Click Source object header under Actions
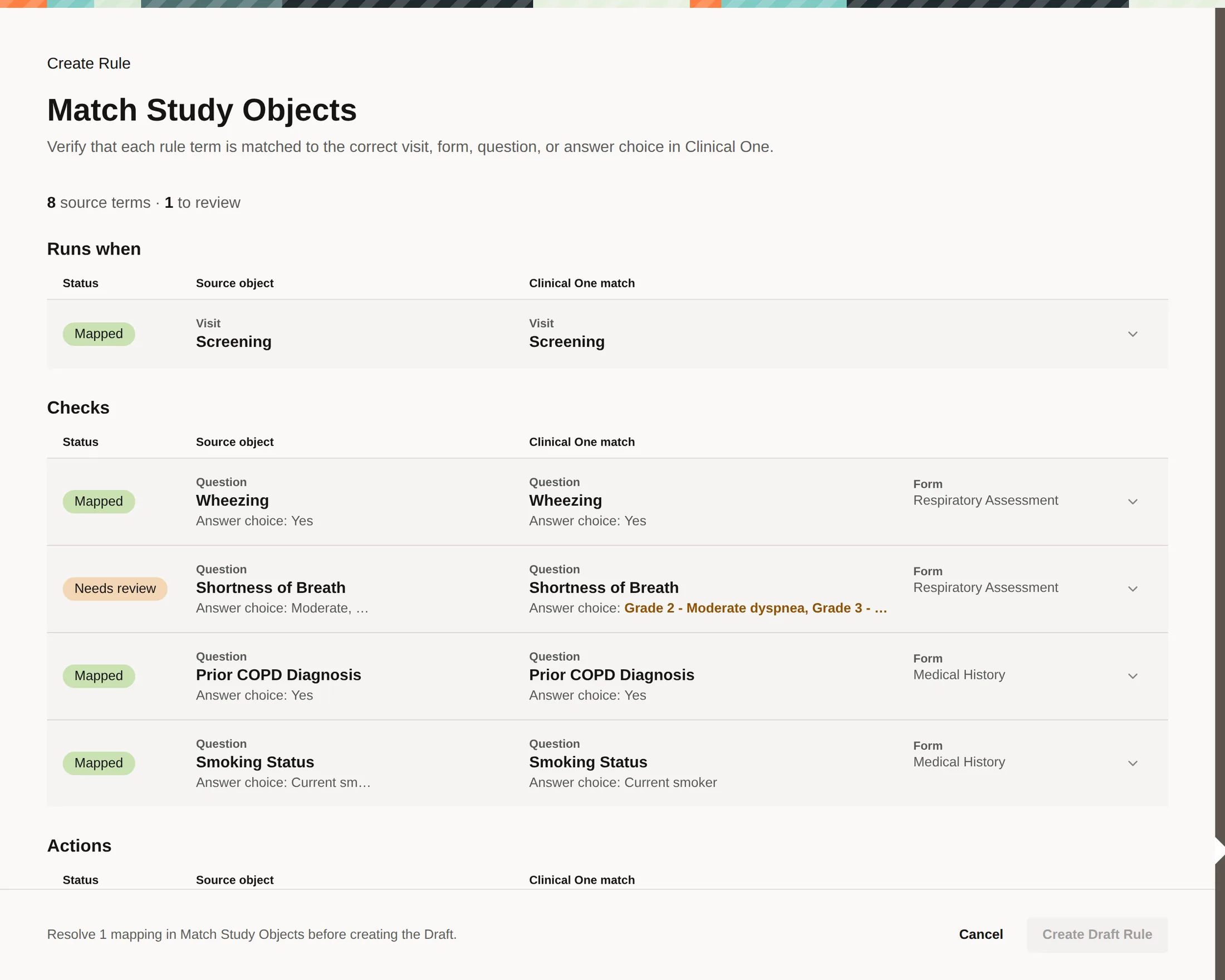This screenshot has width=1225, height=980. click(234, 880)
